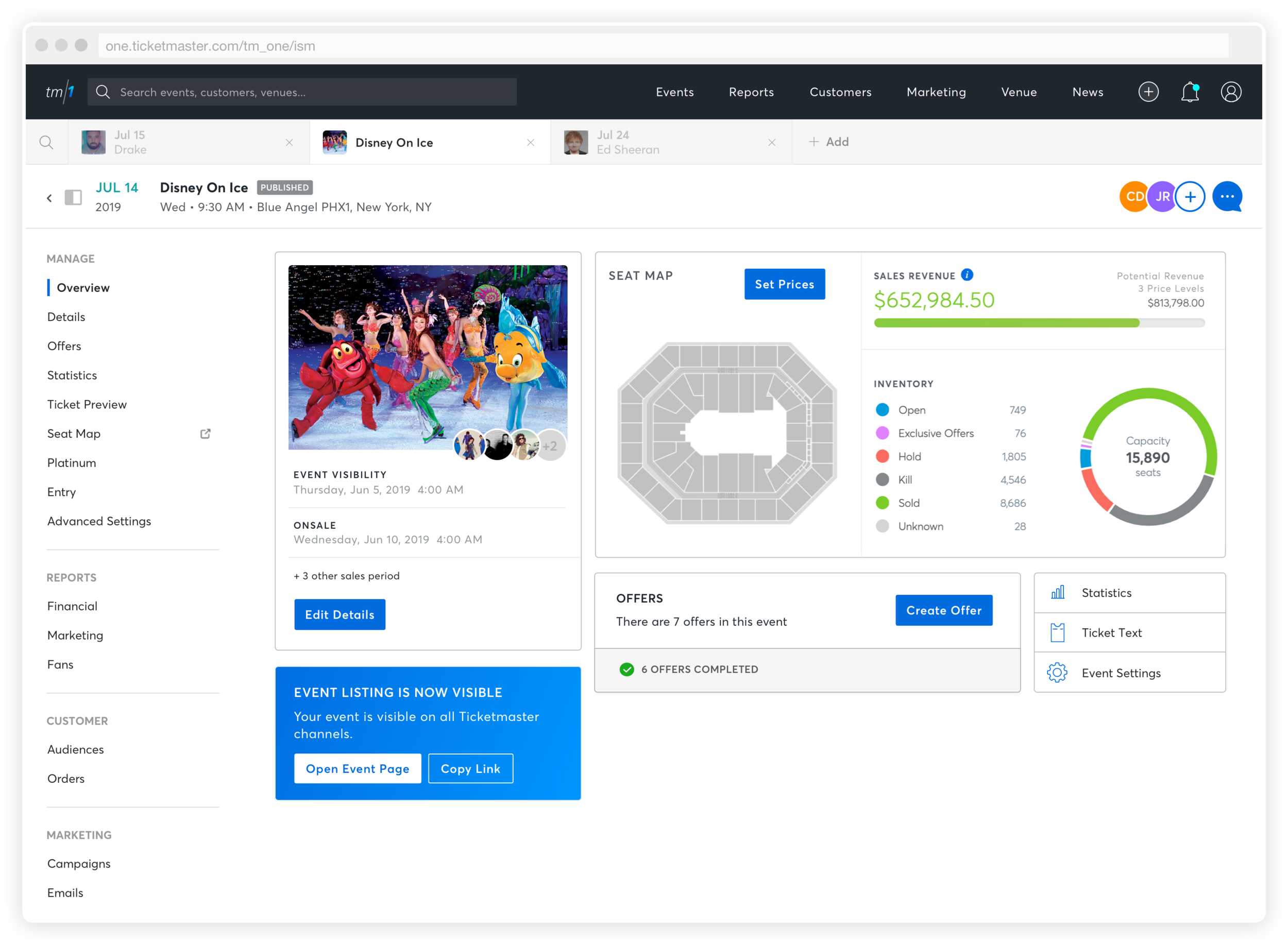
Task: Expand the +3 other sales period link
Action: pyautogui.click(x=346, y=576)
